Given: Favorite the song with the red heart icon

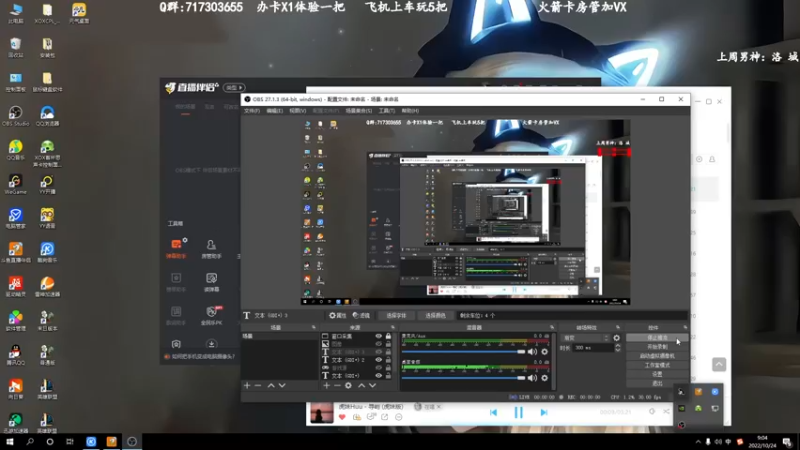Looking at the screenshot, I should point(342,417).
